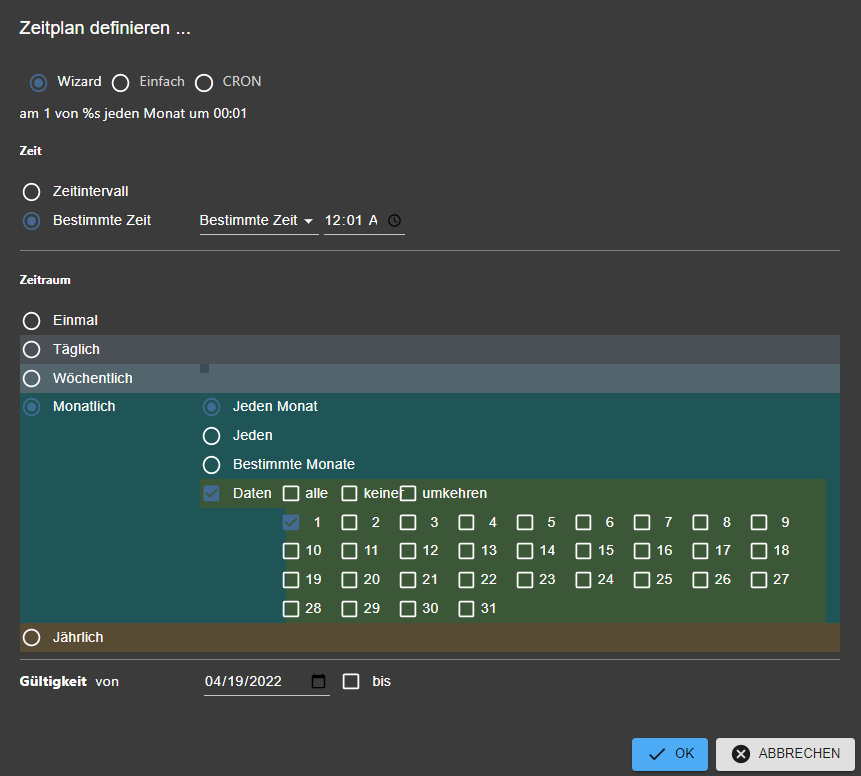Click the checkmark OK button
Image resolution: width=861 pixels, height=776 pixels.
670,754
